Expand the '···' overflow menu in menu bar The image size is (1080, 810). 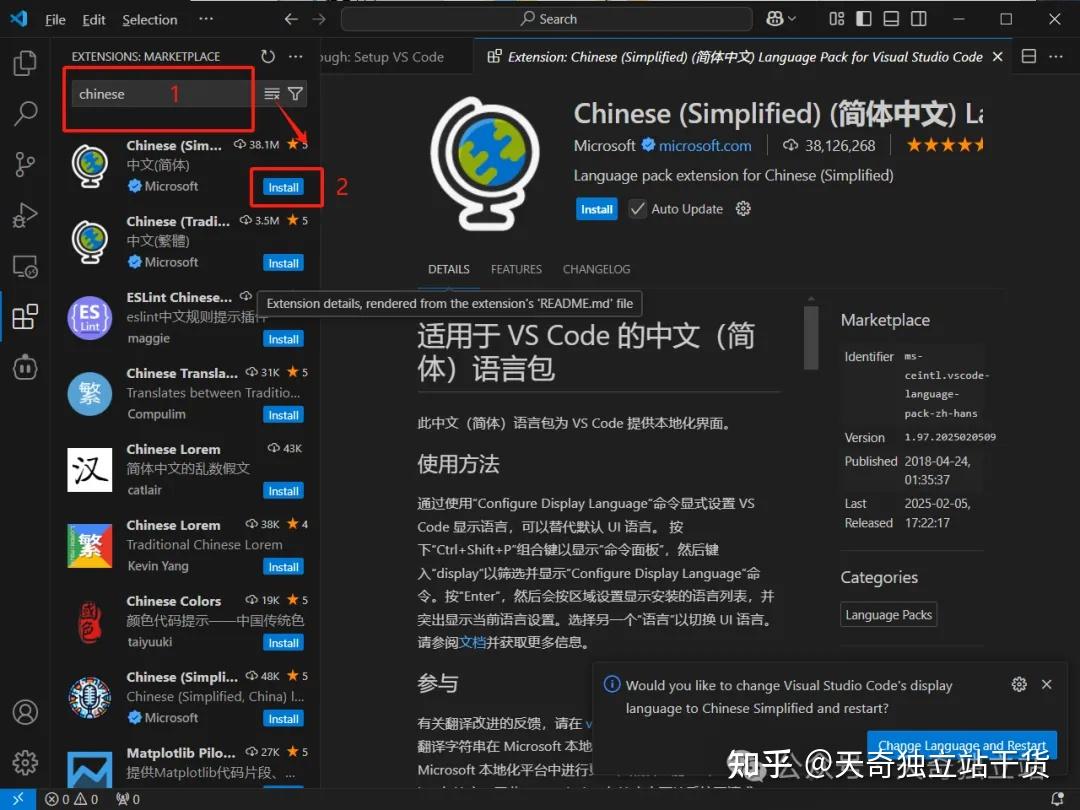point(206,19)
